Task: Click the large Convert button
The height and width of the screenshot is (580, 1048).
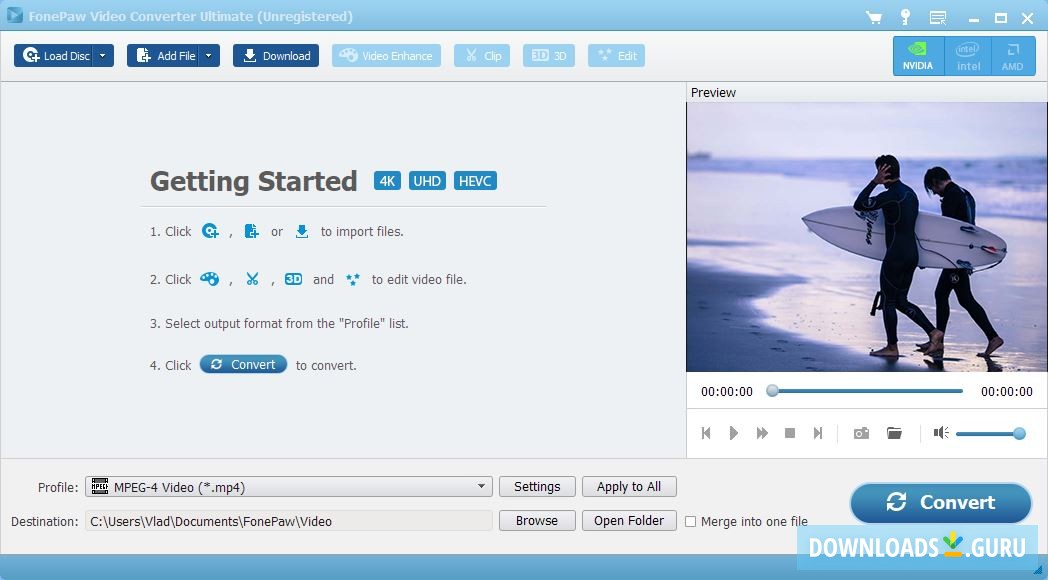Action: (941, 502)
